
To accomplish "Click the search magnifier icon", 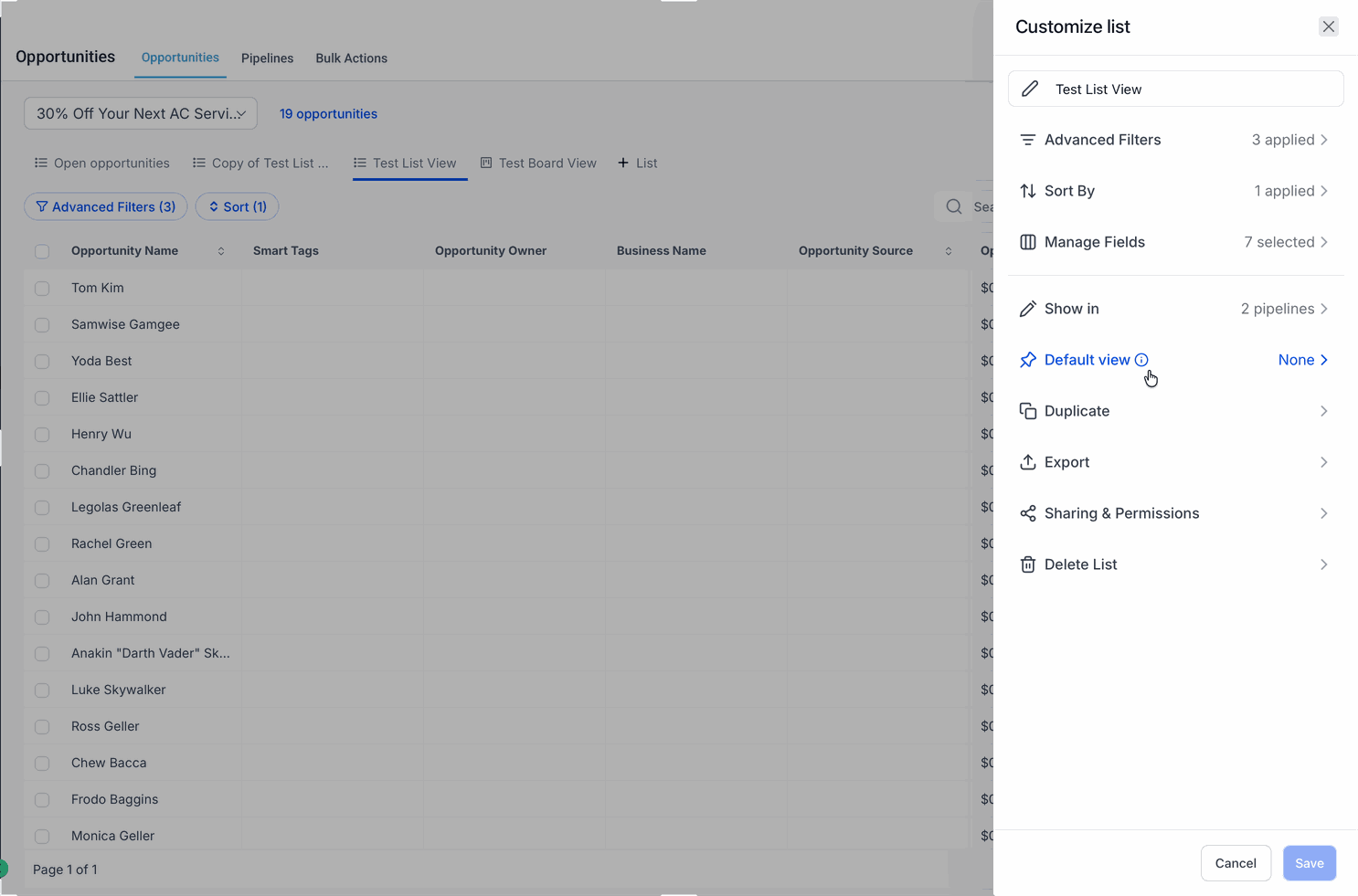I will pos(954,206).
